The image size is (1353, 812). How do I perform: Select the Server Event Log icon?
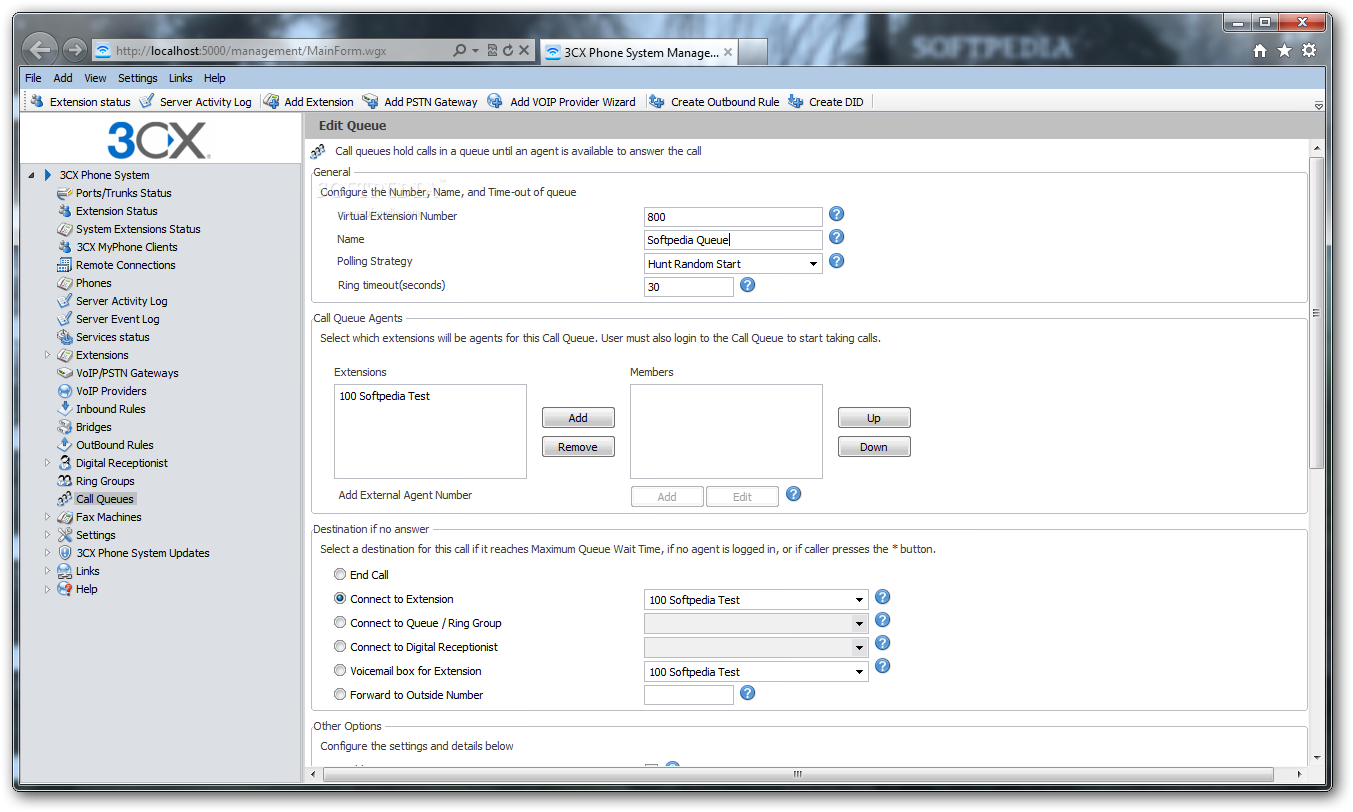[x=65, y=319]
